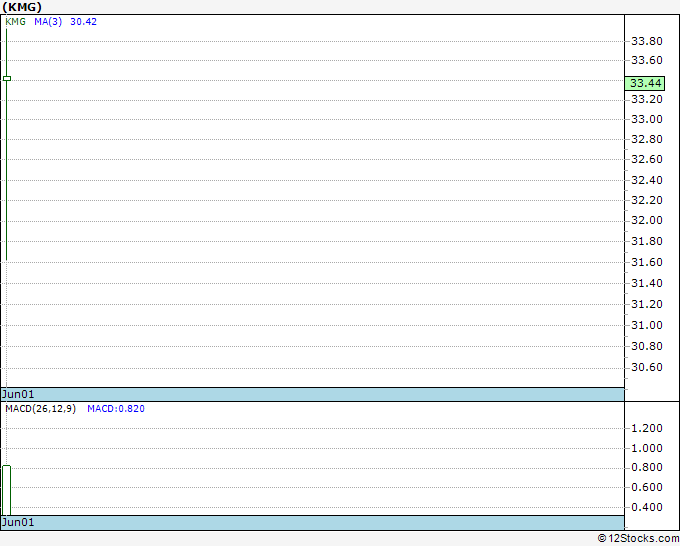Click the 31.00 price axis label
Viewport: 680px width, 546px height.
pyautogui.click(x=647, y=325)
